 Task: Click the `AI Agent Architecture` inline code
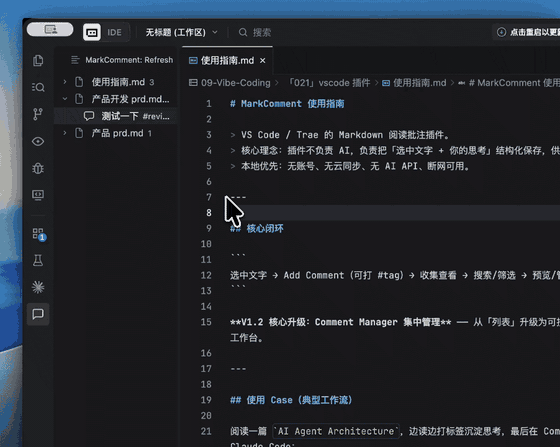336,431
